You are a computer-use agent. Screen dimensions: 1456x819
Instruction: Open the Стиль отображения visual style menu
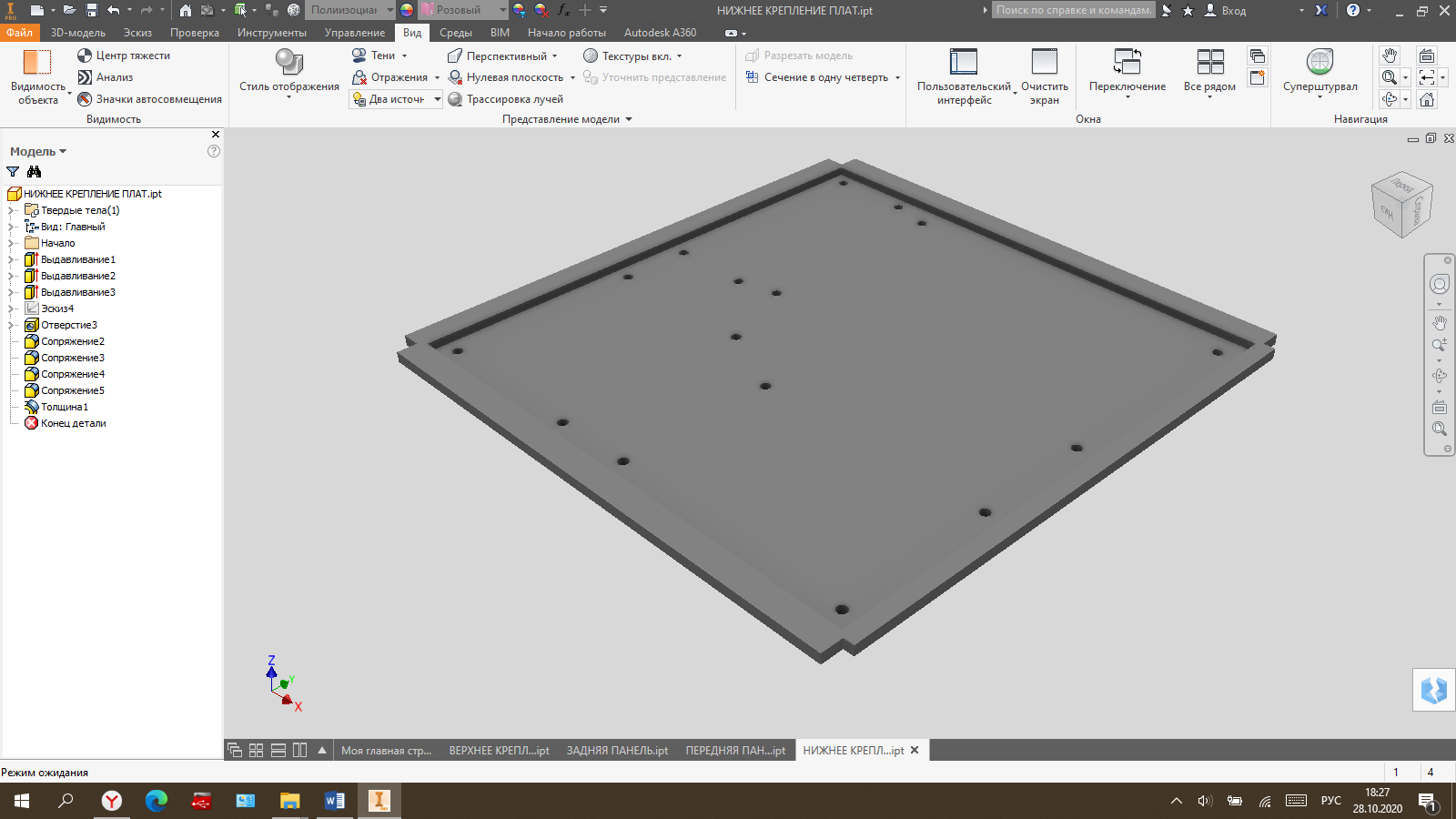[289, 73]
